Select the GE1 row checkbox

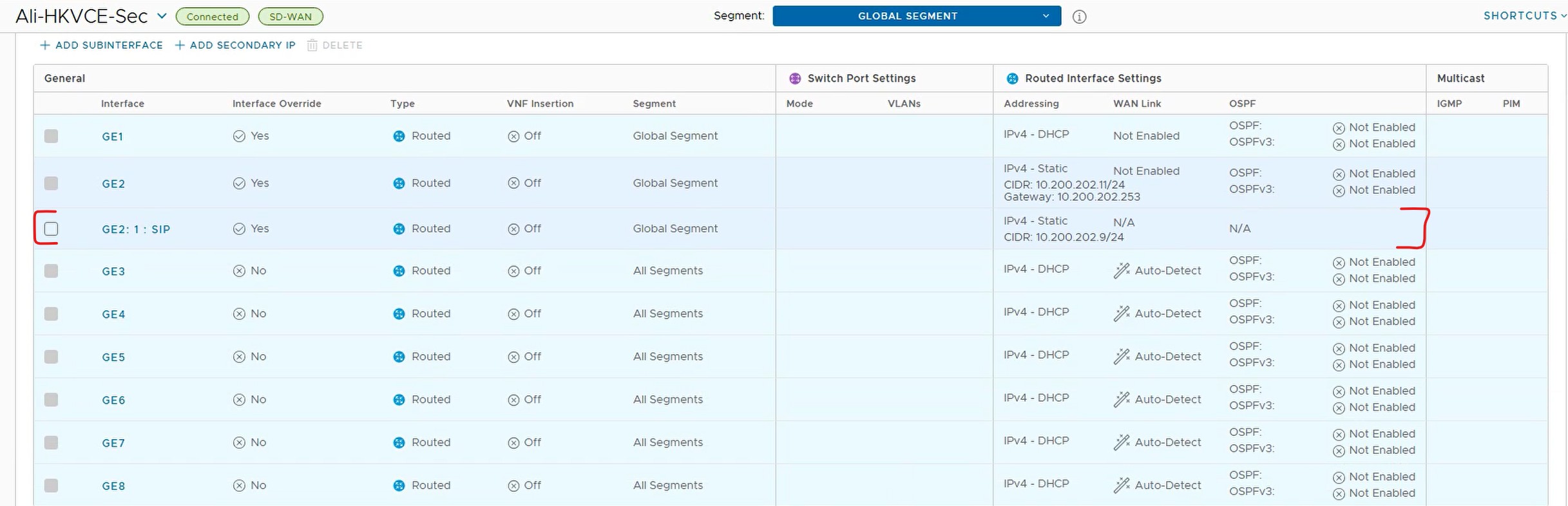51,136
